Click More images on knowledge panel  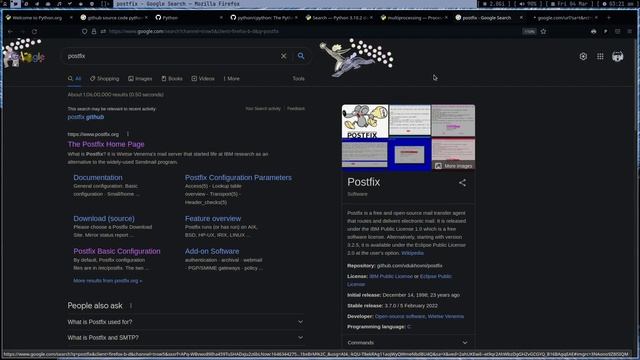453,166
